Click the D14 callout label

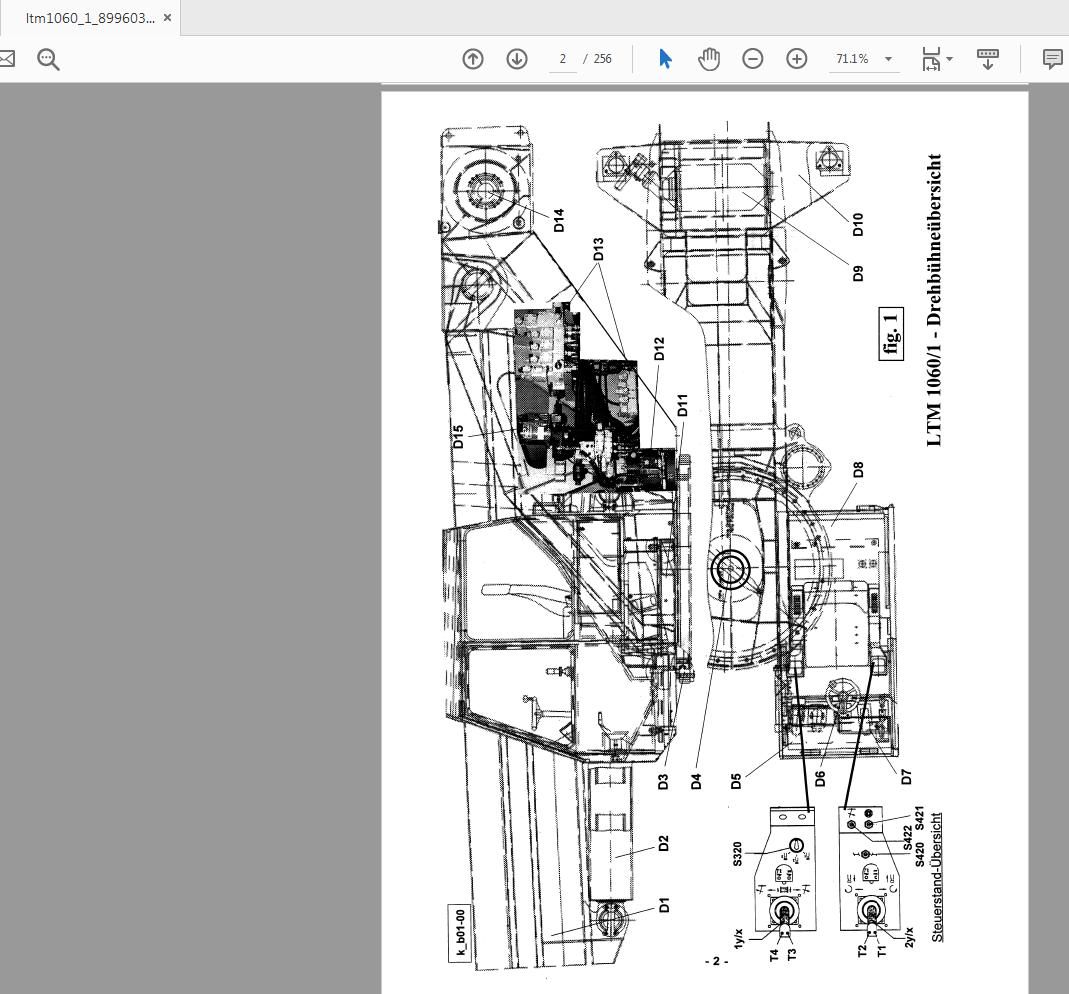[559, 220]
